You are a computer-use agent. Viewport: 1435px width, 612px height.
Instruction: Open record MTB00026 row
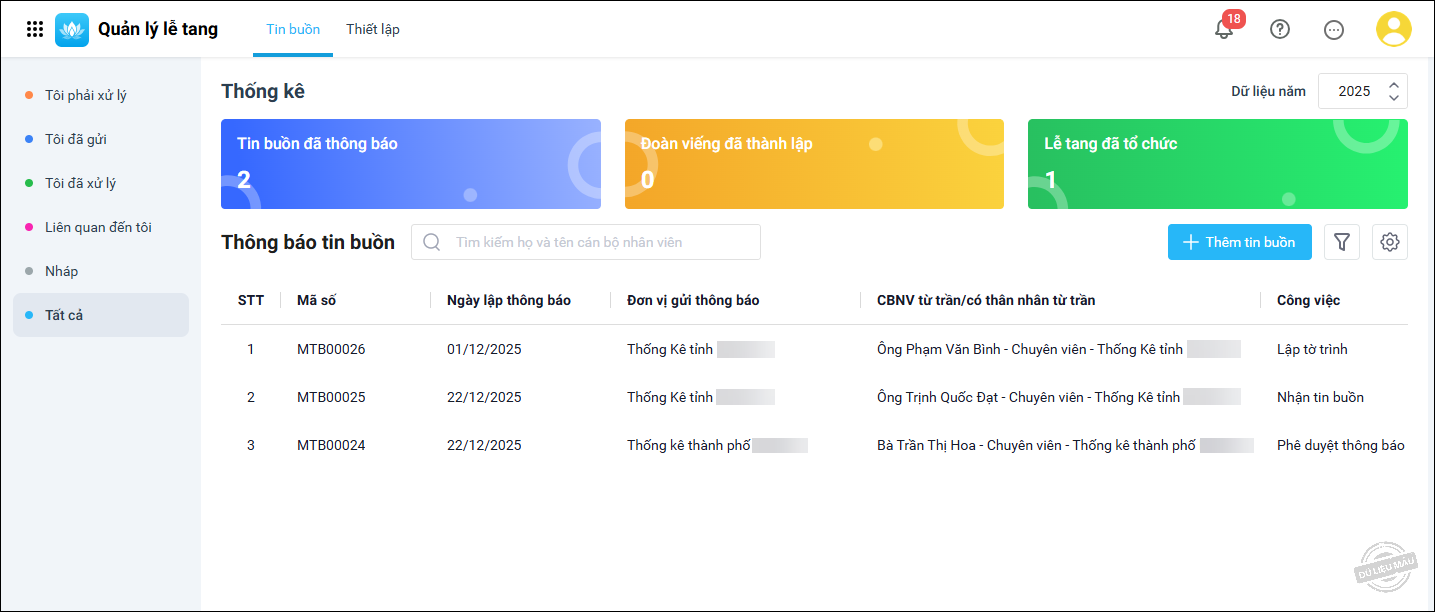(x=331, y=349)
